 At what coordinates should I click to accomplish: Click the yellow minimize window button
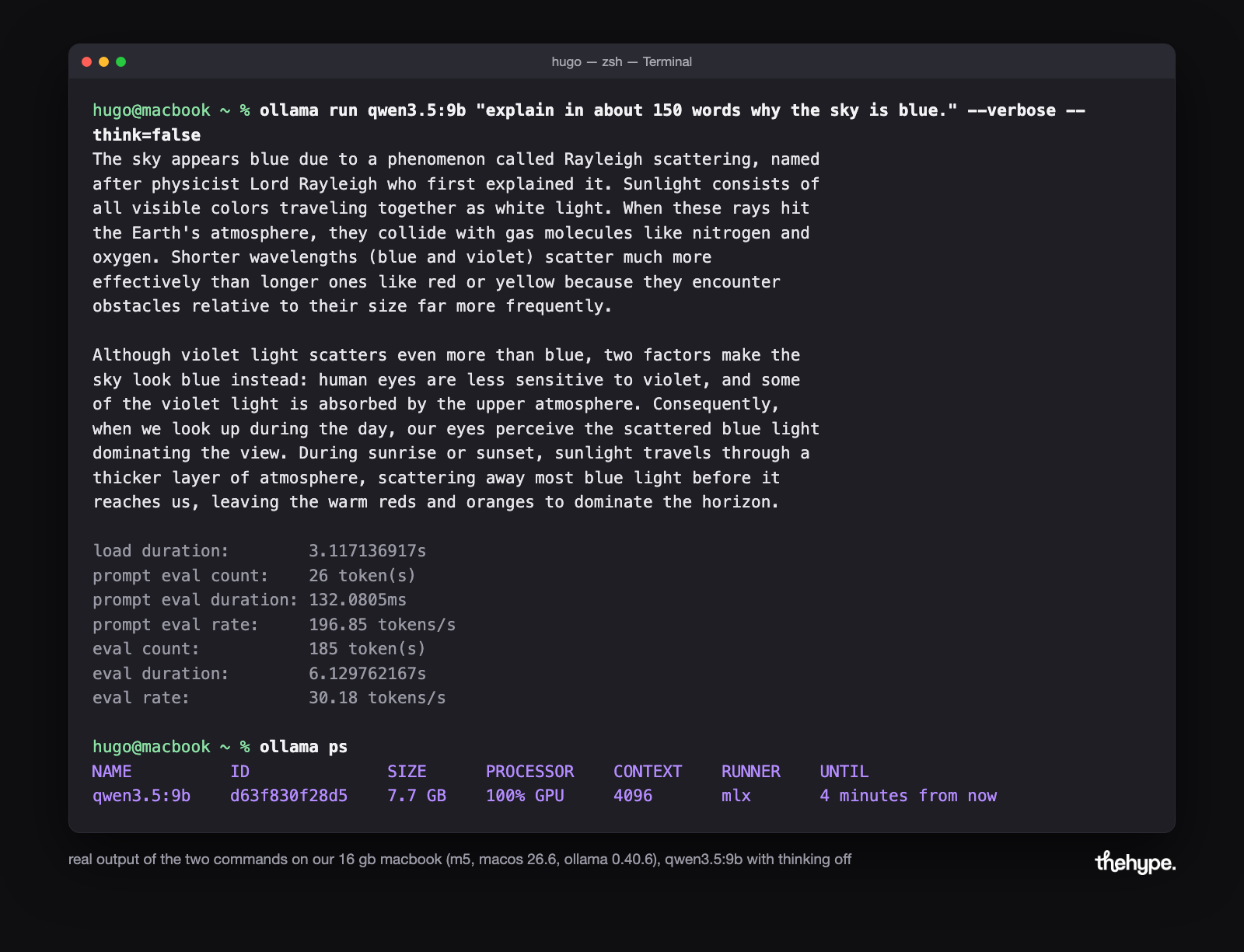[103, 62]
